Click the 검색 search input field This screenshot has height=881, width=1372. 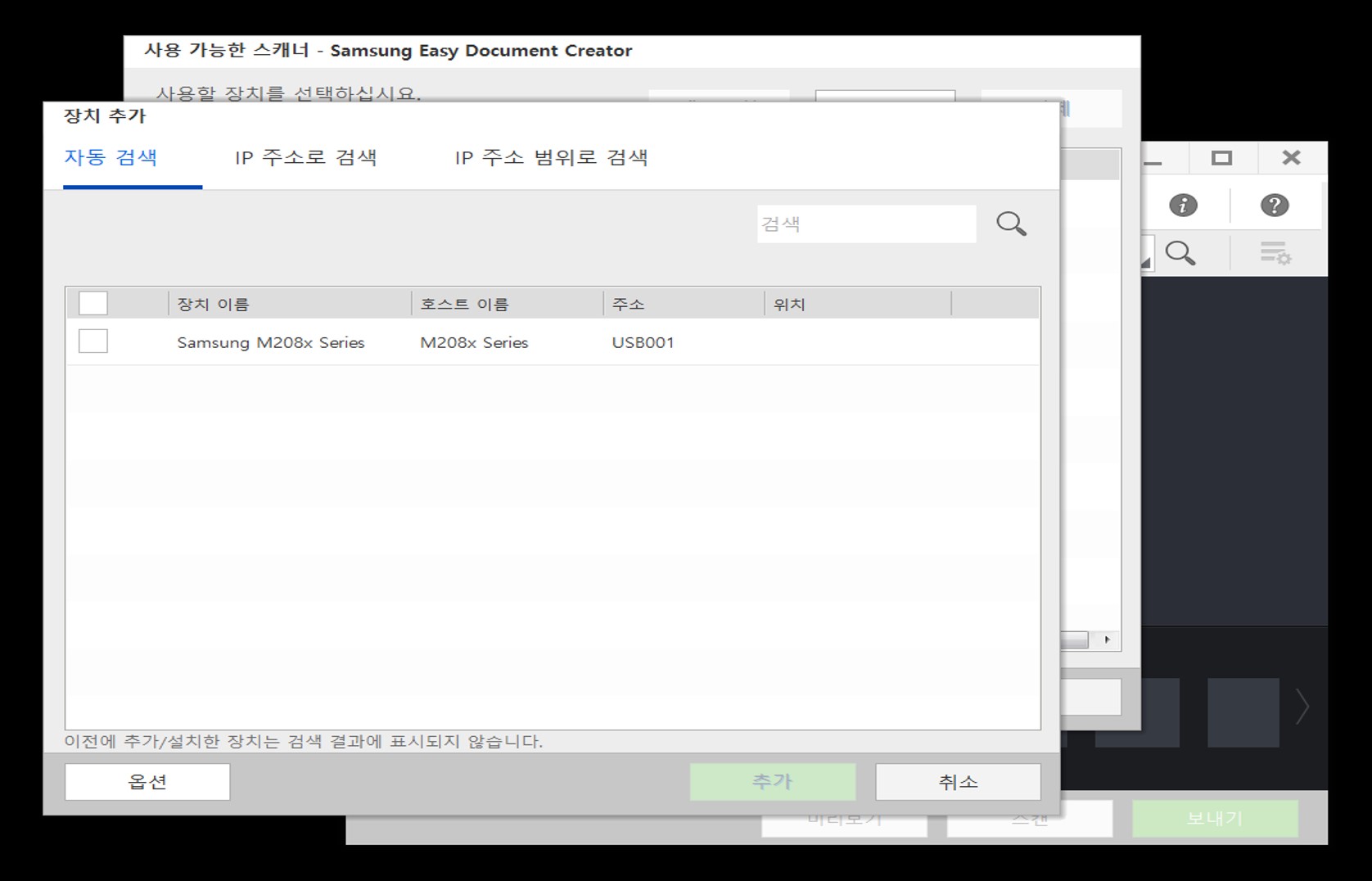pyautogui.click(x=866, y=223)
